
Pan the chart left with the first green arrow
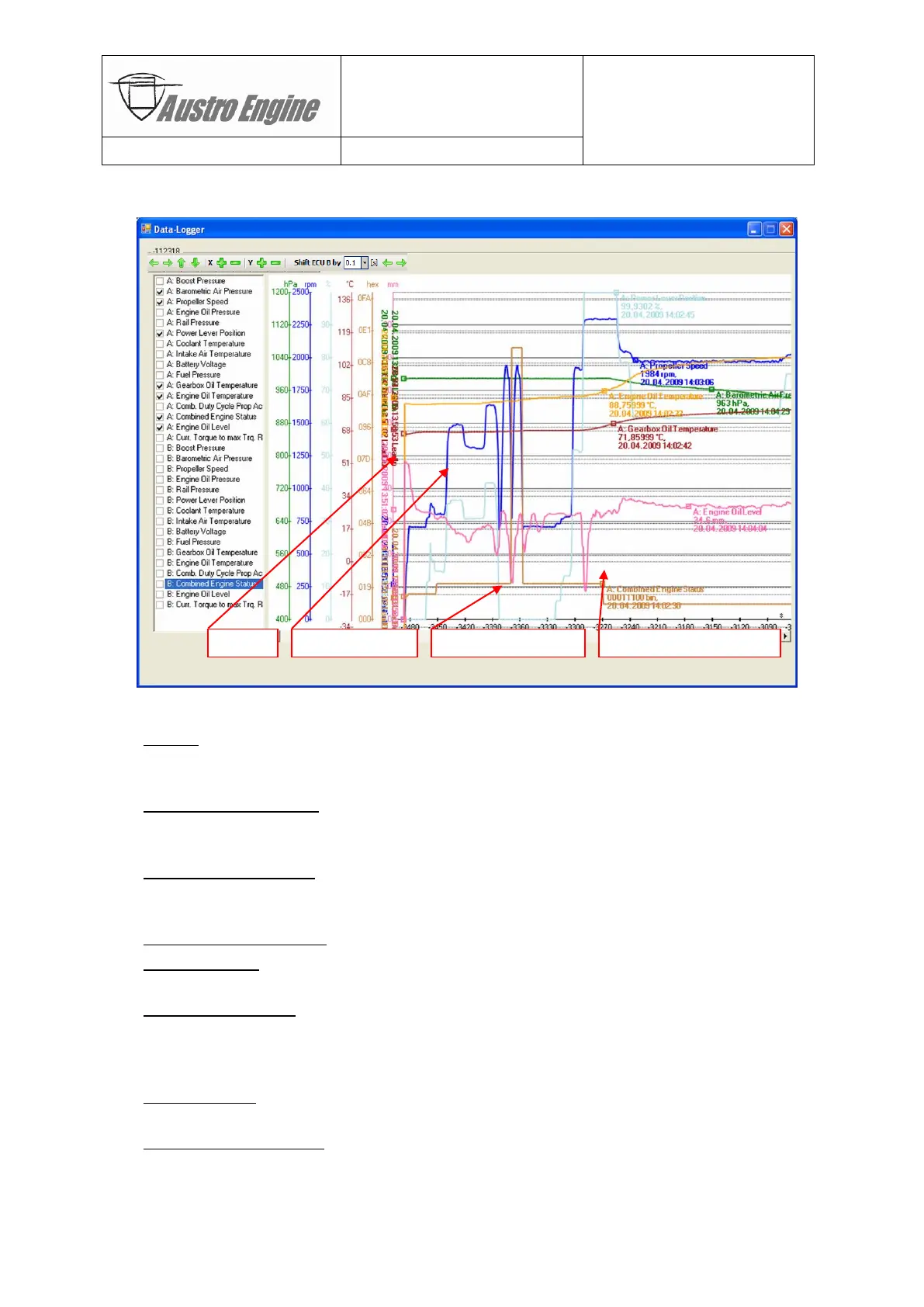coord(154,263)
